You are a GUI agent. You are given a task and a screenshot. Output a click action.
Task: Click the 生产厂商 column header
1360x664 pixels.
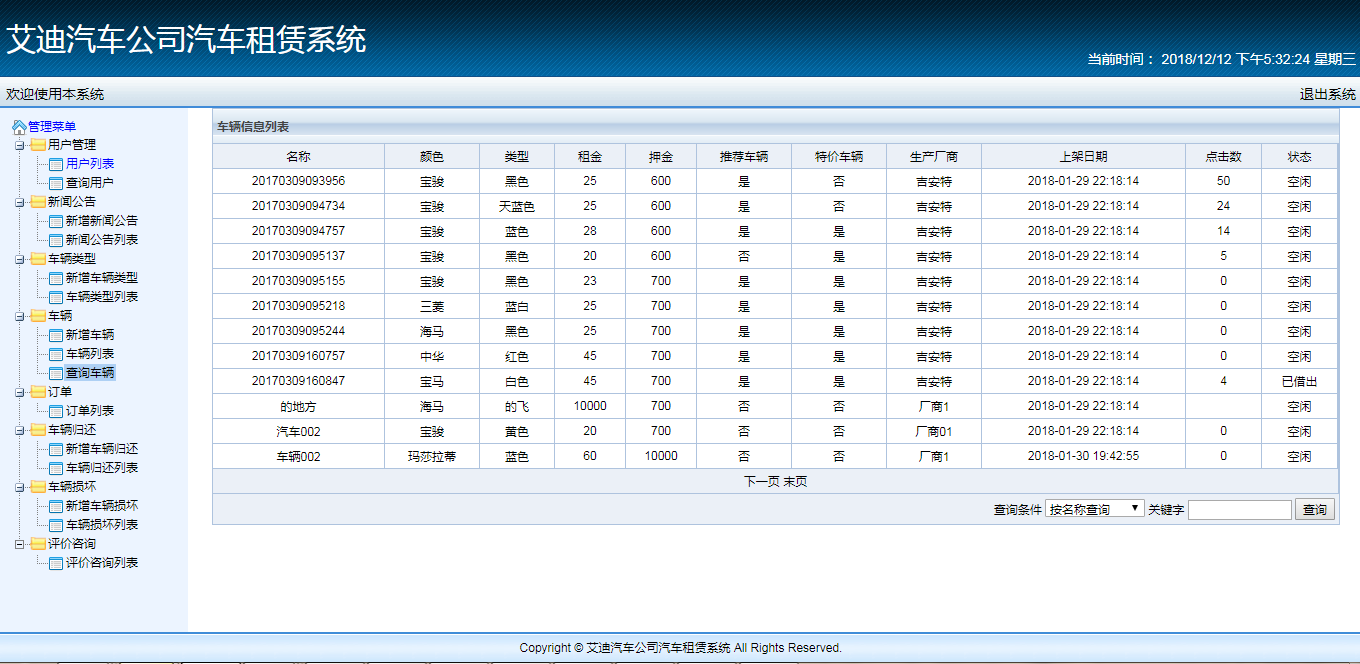[934, 156]
